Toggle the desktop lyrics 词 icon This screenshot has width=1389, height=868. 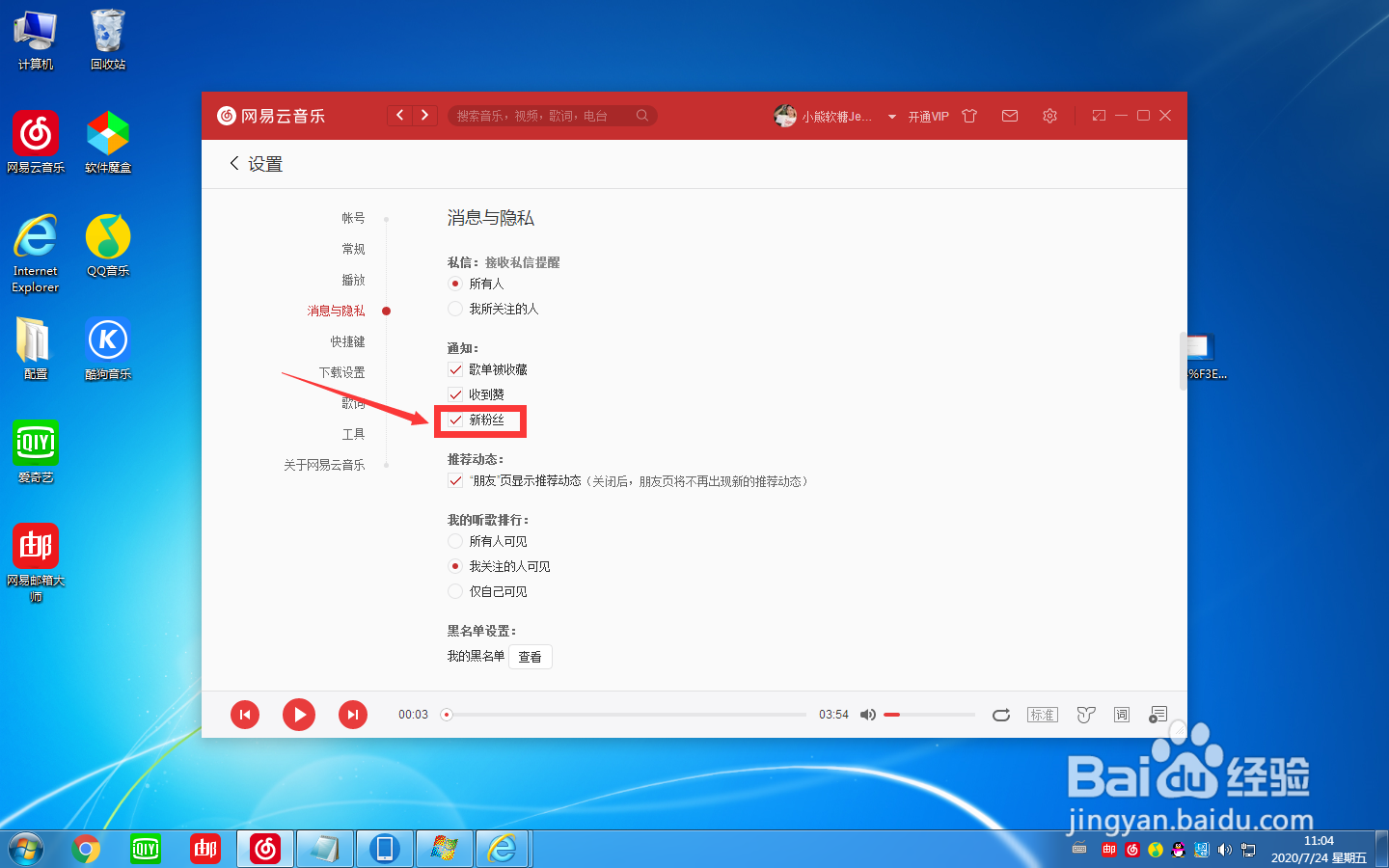(1122, 715)
